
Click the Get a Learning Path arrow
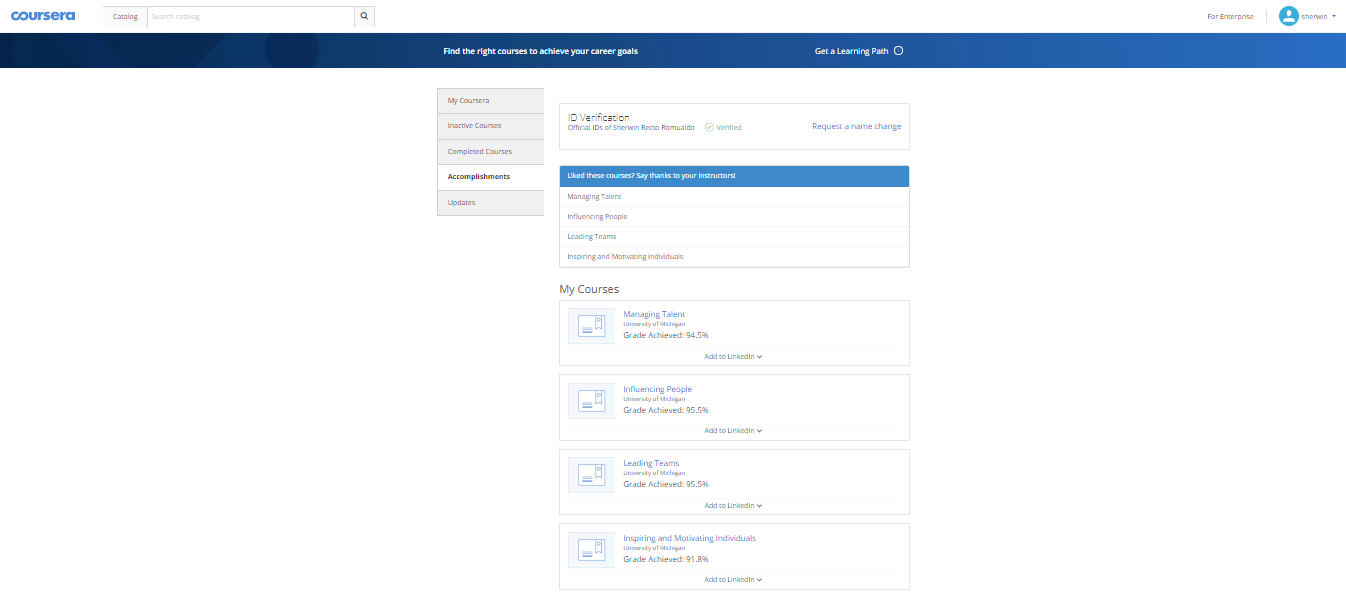pyautogui.click(x=898, y=51)
